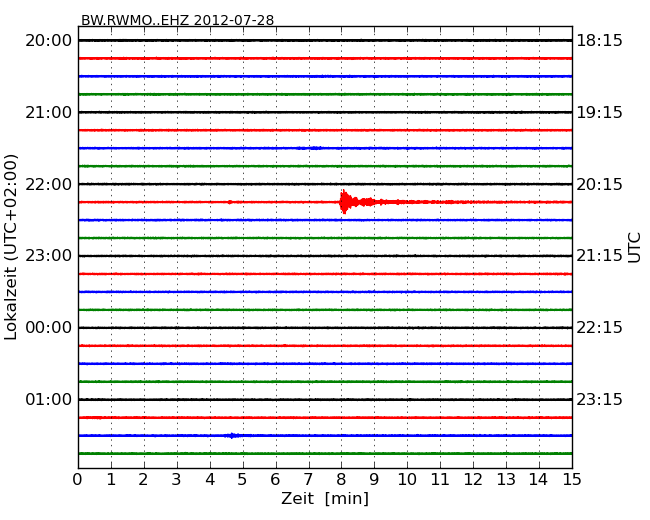Click x-axis tick label 5
Image resolution: width=650 pixels, height=520 pixels.
243,480
